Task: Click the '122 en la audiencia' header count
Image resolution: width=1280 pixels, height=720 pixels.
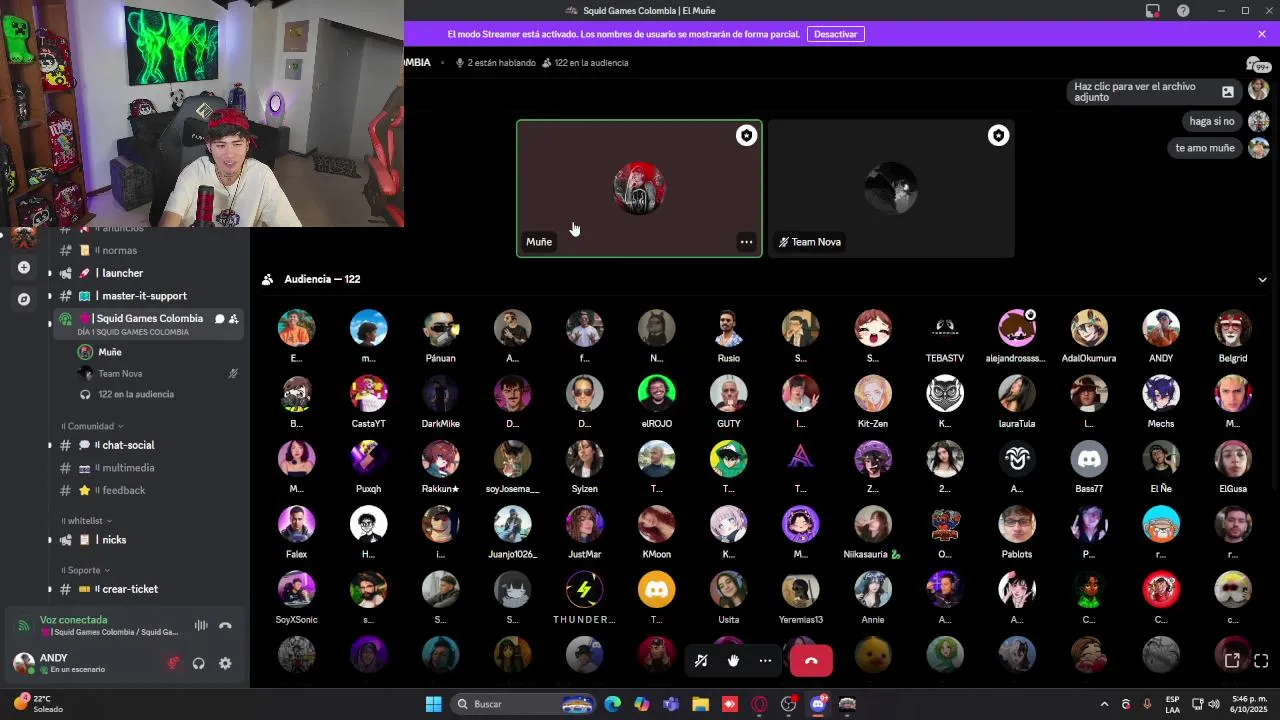Action: tap(585, 63)
